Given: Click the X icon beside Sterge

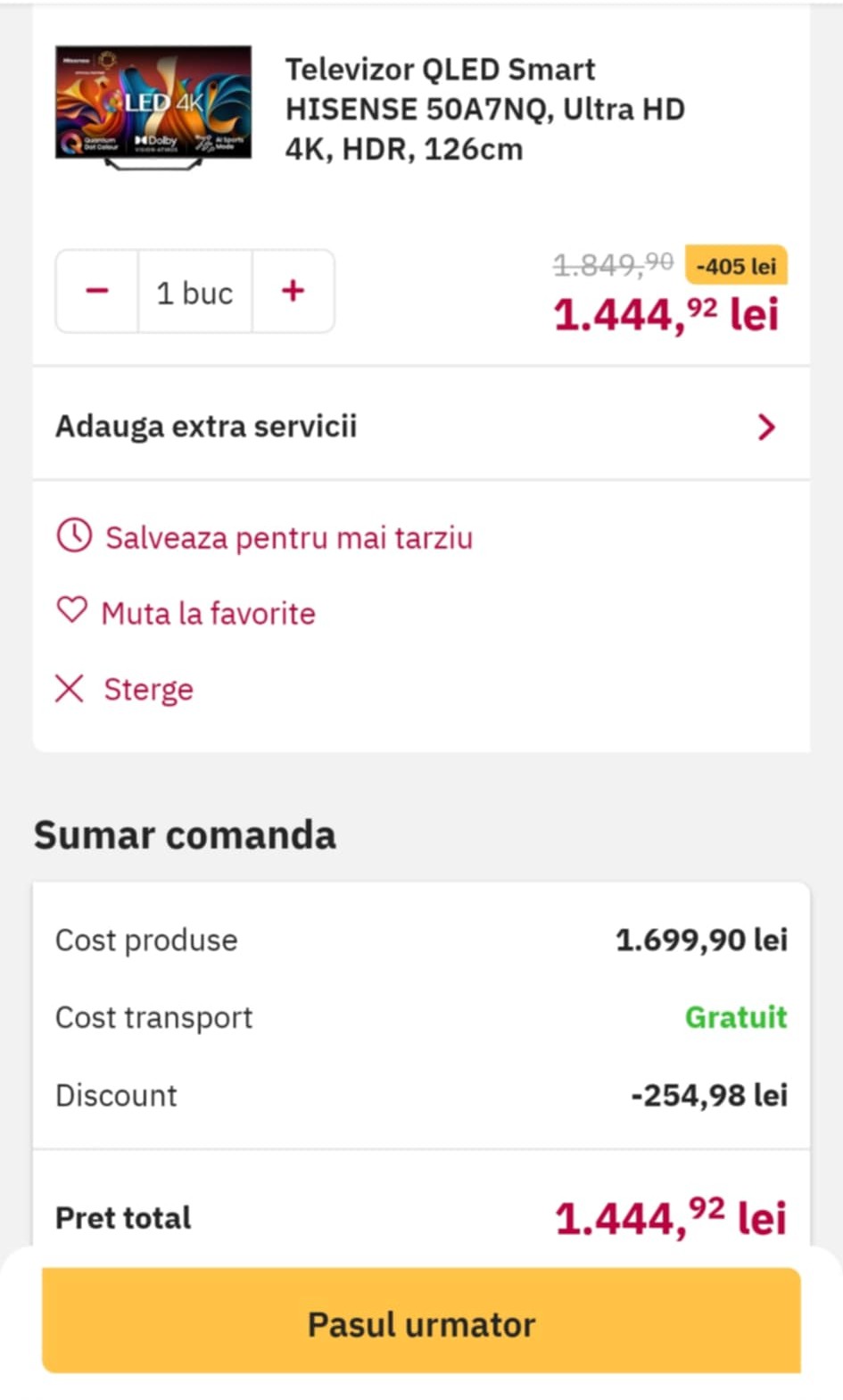Looking at the screenshot, I should [x=70, y=688].
